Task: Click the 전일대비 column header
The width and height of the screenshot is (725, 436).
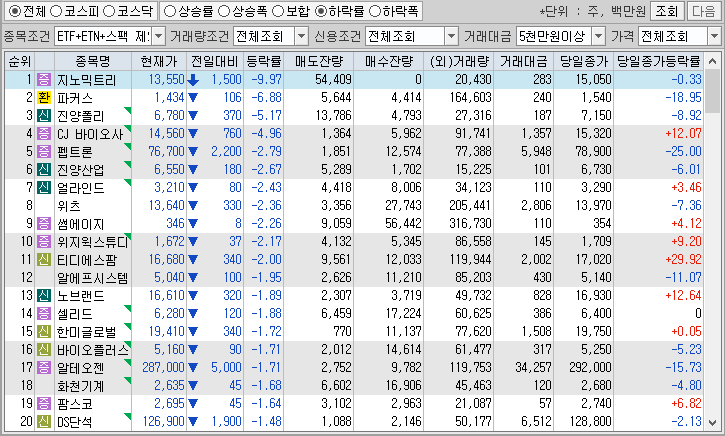Action: click(x=215, y=61)
